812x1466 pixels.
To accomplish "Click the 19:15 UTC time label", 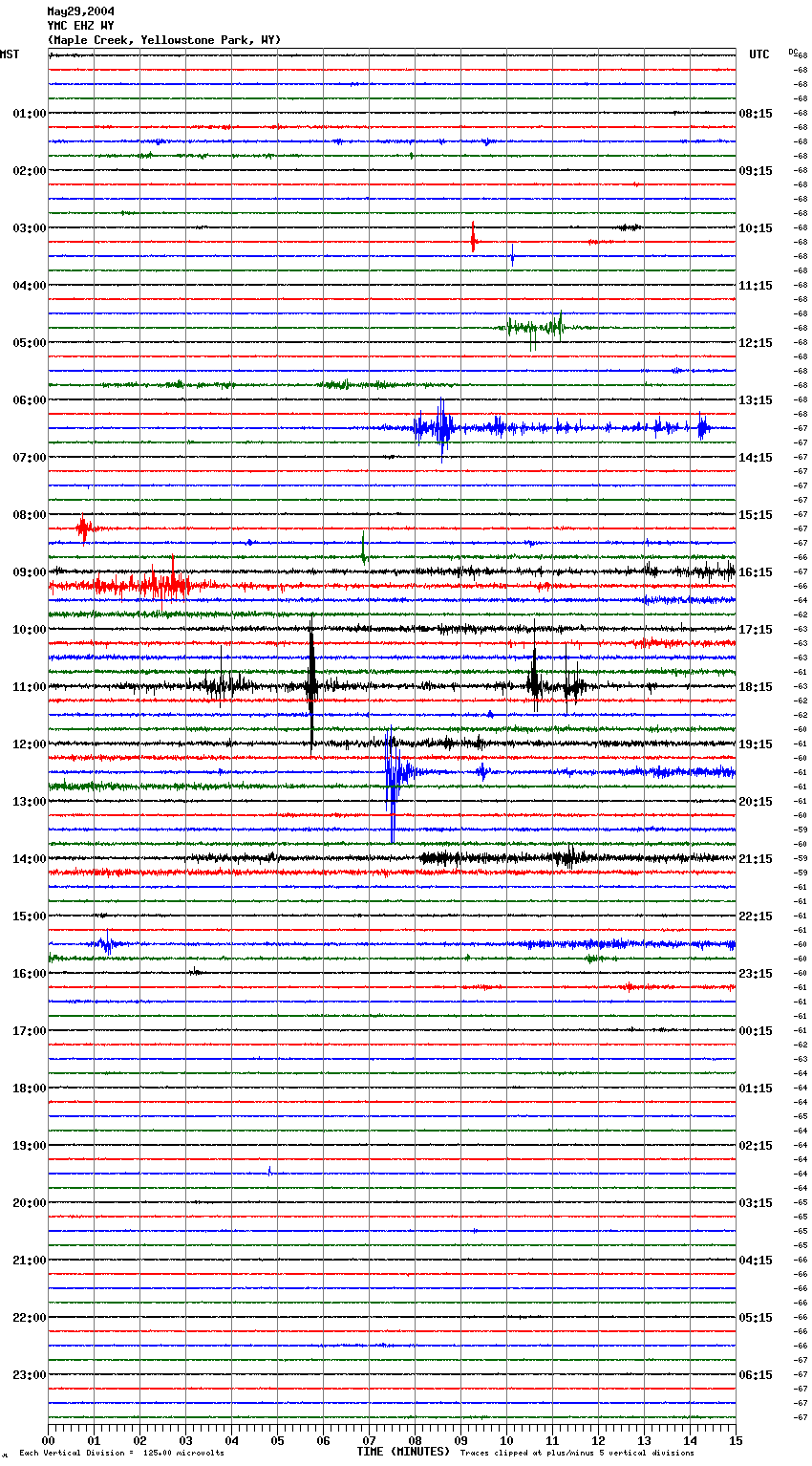I will [x=756, y=744].
